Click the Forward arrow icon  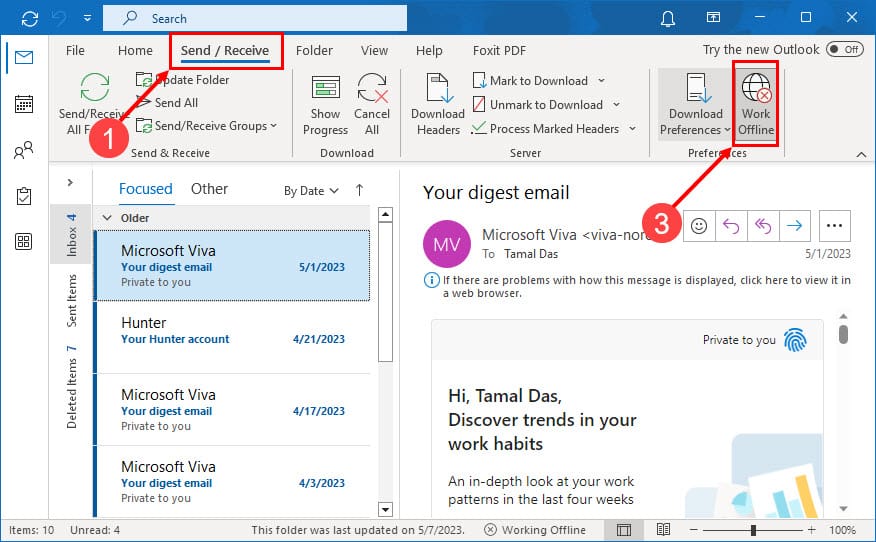pyautogui.click(x=794, y=226)
